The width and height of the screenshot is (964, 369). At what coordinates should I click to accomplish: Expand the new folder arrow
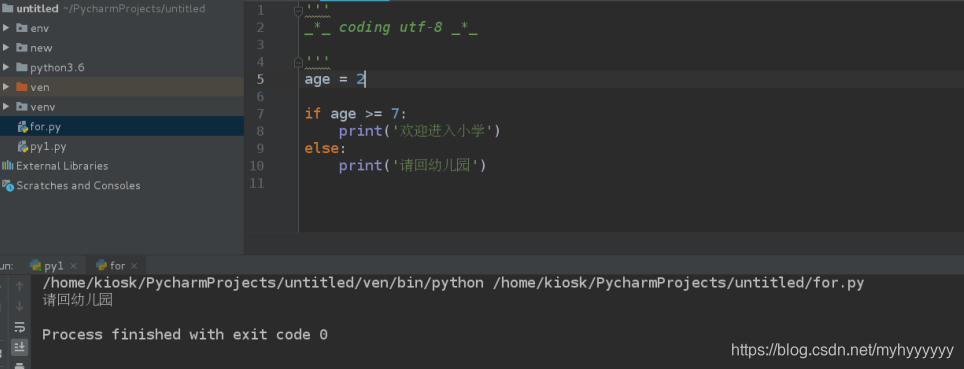click(6, 47)
